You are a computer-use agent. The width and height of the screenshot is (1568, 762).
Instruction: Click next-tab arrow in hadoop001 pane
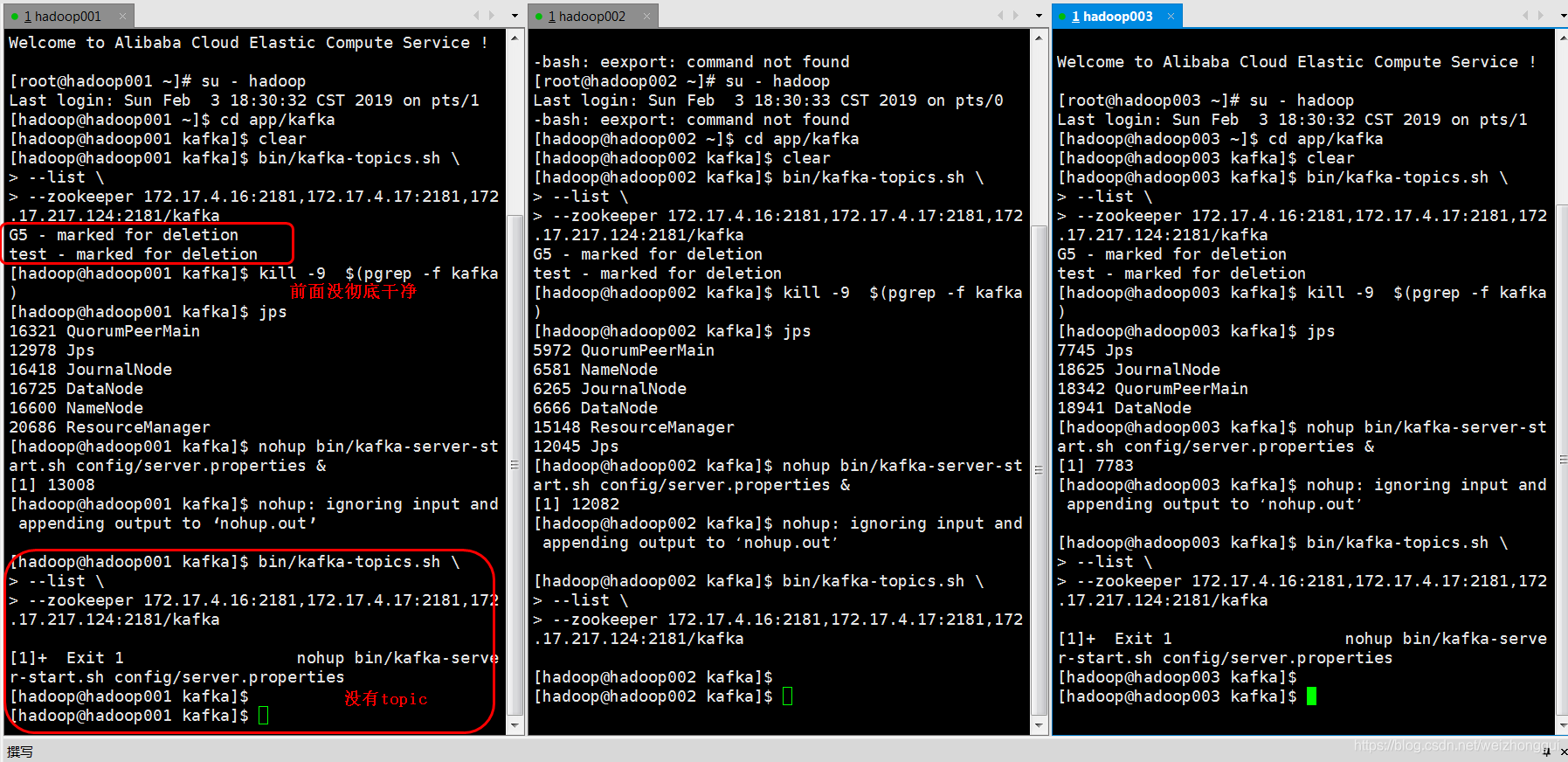(x=492, y=16)
